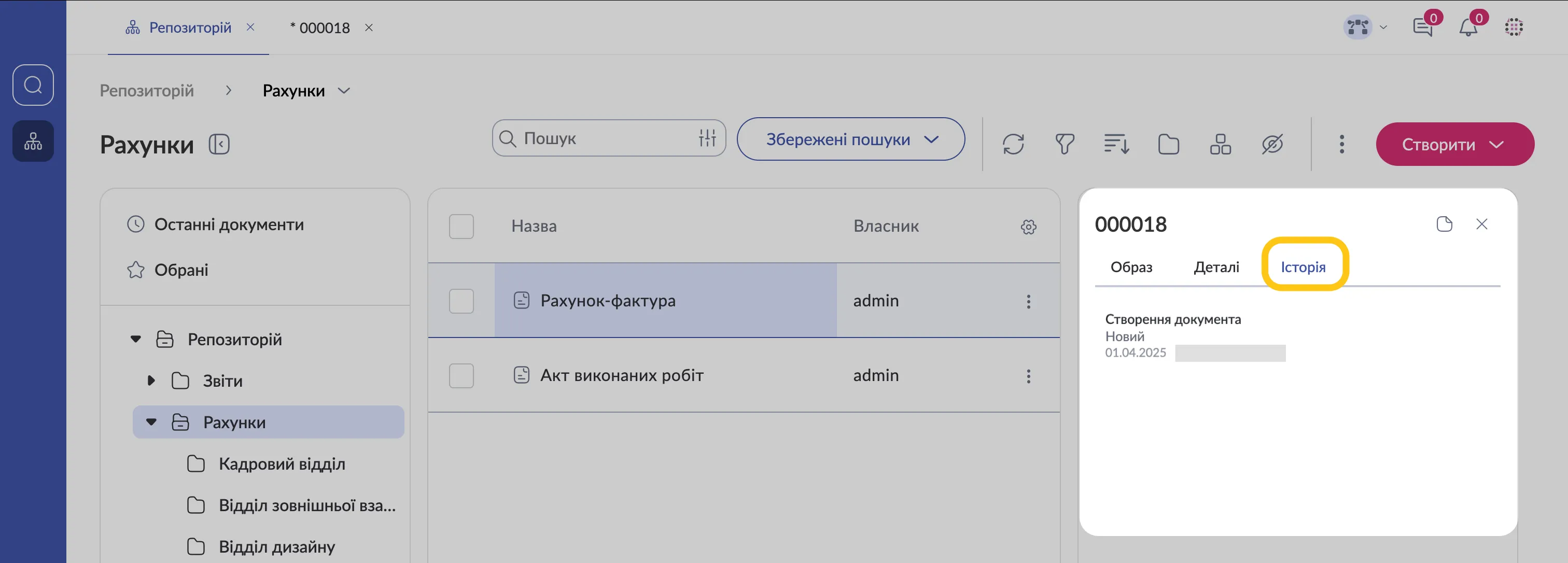This screenshot has width=1568, height=563.
Task: Open the filter funnel icon
Action: (x=1064, y=144)
